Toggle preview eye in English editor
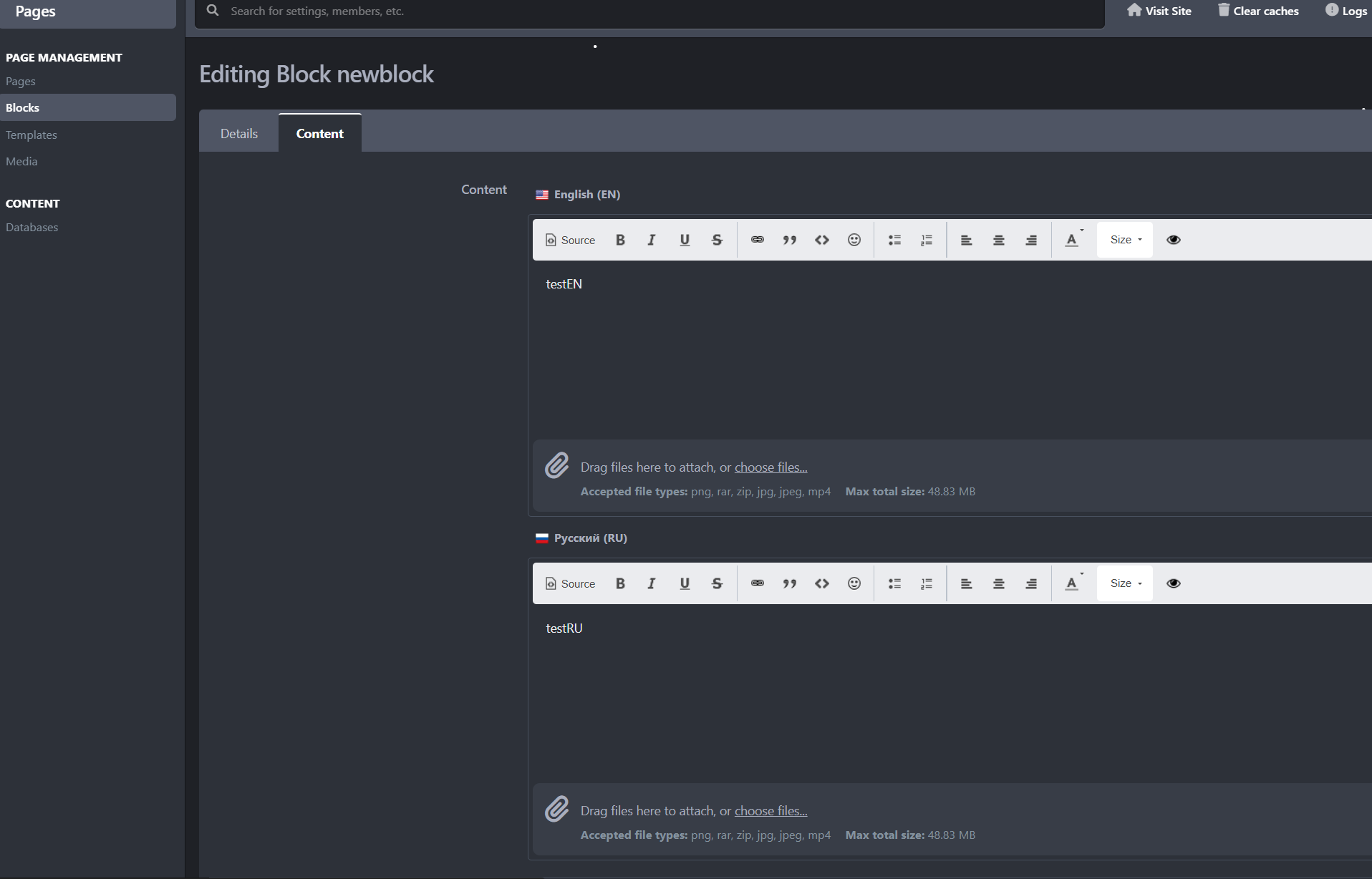Screen dimensions: 1372x879 coord(1173,240)
